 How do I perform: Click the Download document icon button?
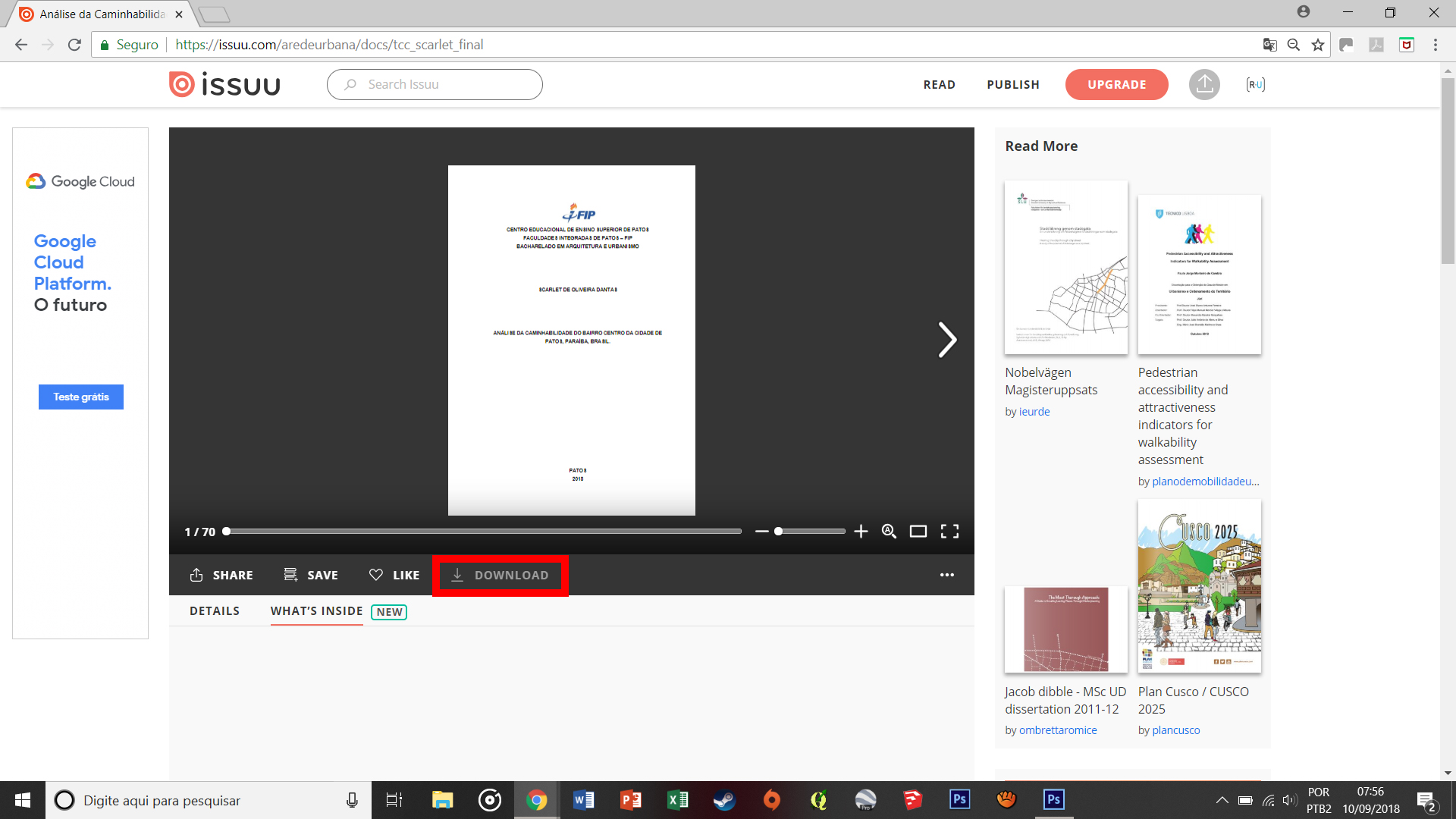[457, 575]
